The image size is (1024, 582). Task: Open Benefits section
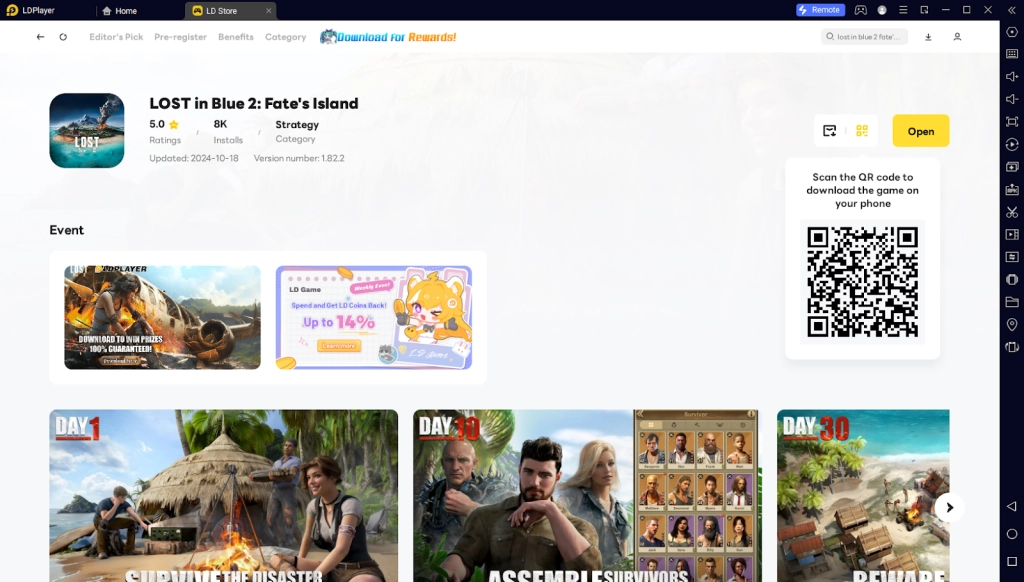pos(236,37)
